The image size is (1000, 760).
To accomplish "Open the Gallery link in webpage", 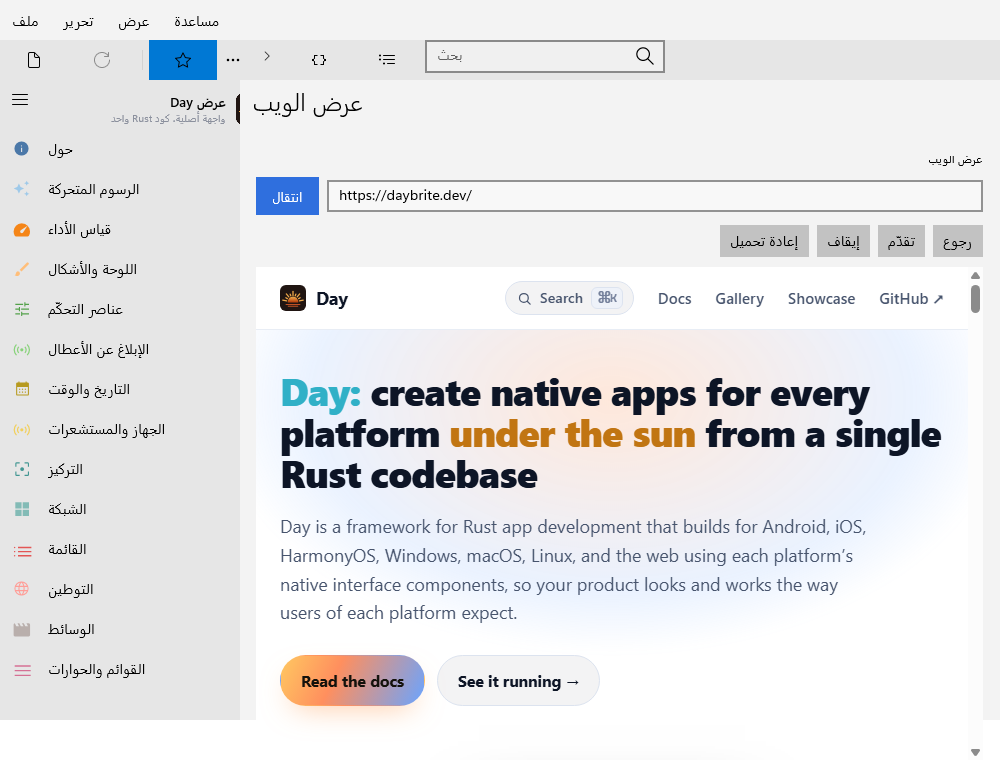I will coord(739,298).
